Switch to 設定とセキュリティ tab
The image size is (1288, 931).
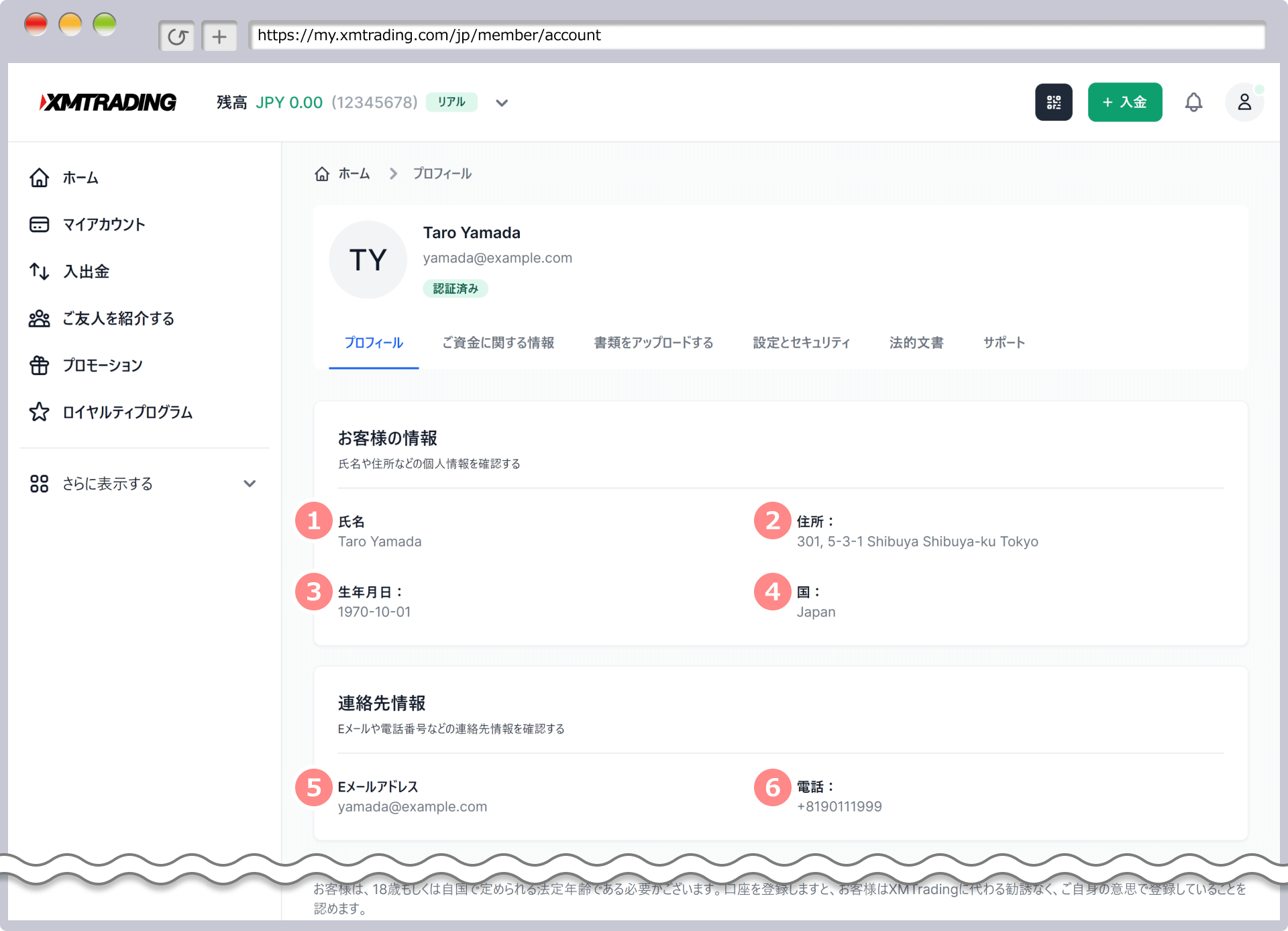point(801,343)
